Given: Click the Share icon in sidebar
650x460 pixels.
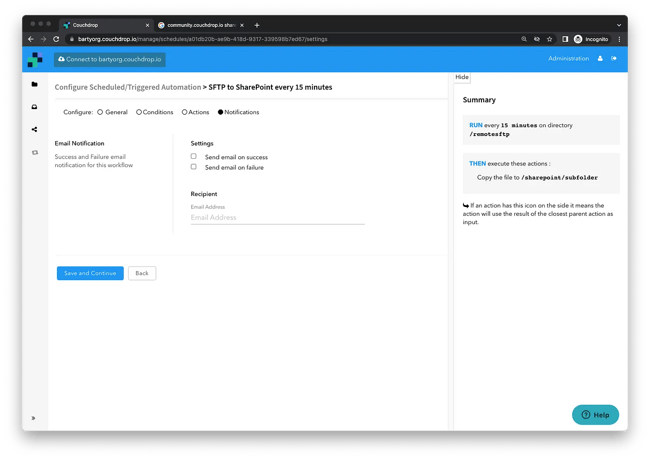Looking at the screenshot, I should pyautogui.click(x=35, y=129).
